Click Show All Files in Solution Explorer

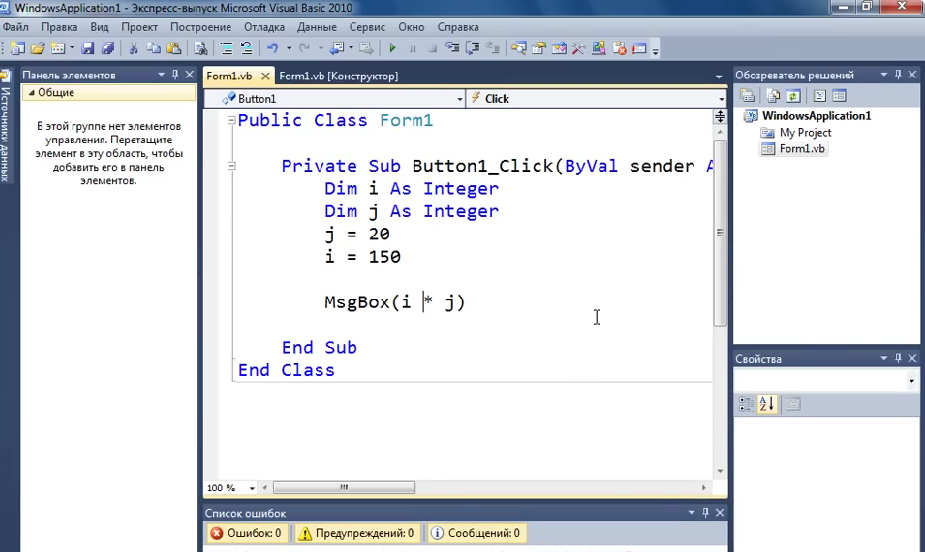(x=773, y=96)
